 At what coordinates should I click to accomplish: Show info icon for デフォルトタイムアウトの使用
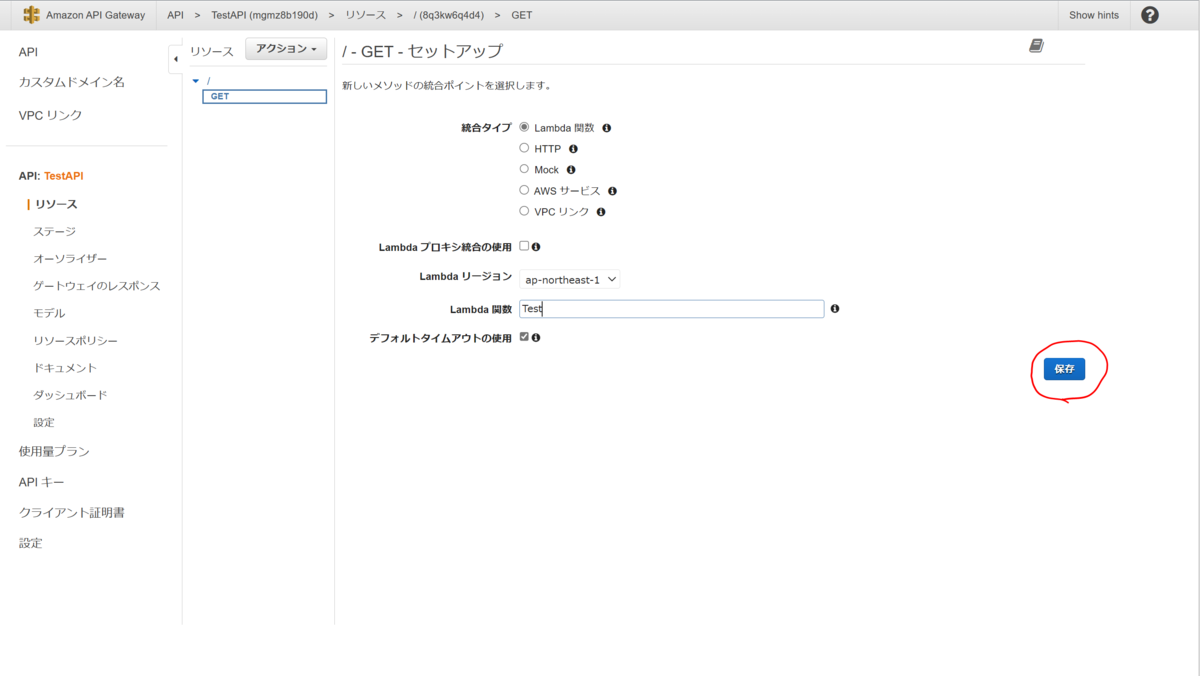point(536,338)
